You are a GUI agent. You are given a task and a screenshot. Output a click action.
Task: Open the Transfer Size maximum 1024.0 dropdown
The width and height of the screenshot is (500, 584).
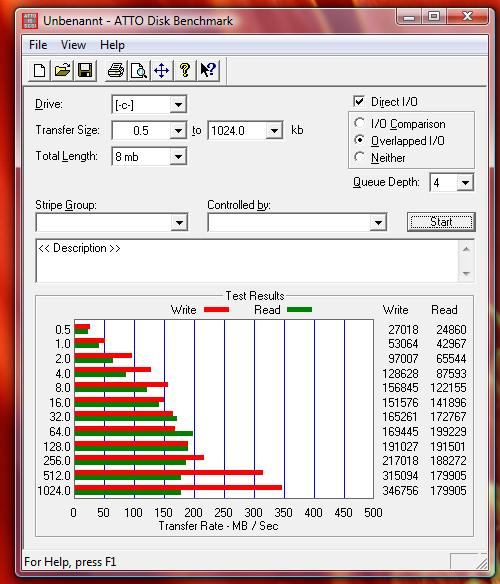click(275, 131)
